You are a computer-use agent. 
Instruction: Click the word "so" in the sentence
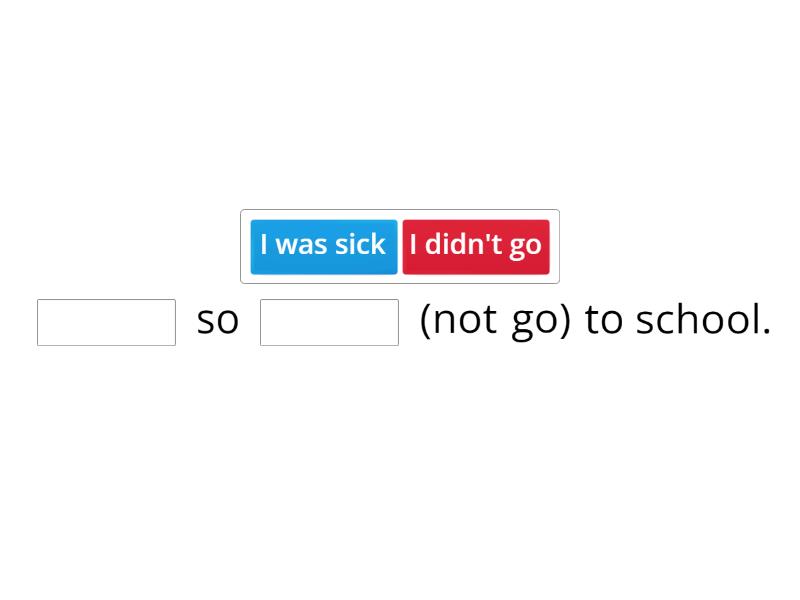coord(218,321)
